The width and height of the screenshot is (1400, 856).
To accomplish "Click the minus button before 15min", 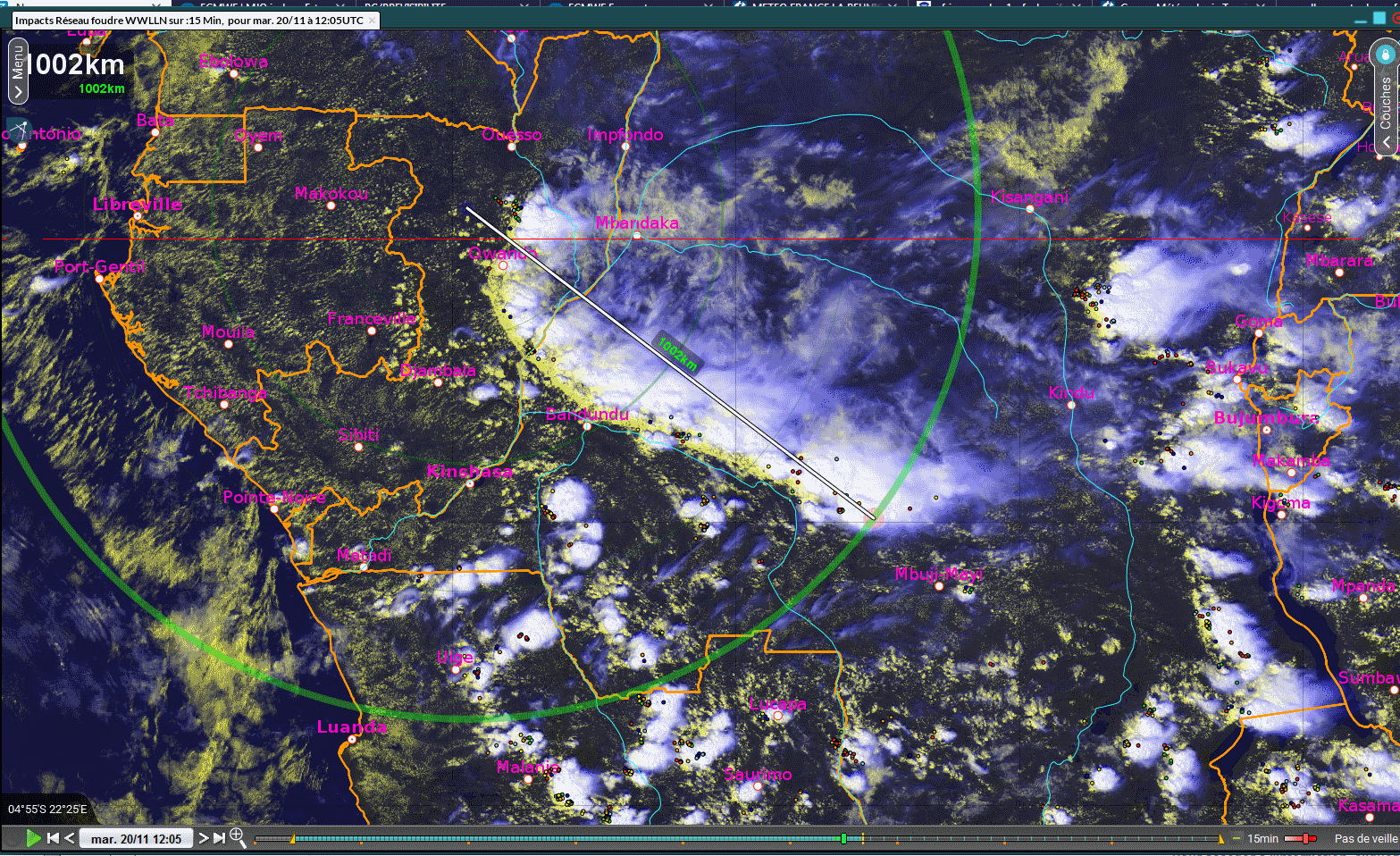I will pyautogui.click(x=1237, y=838).
